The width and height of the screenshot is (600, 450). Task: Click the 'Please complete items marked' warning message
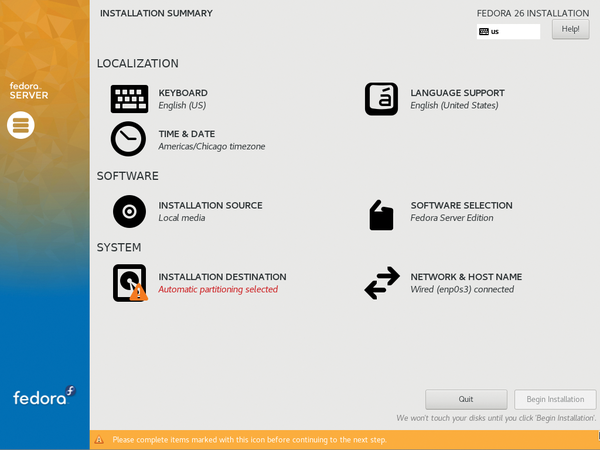coord(249,440)
